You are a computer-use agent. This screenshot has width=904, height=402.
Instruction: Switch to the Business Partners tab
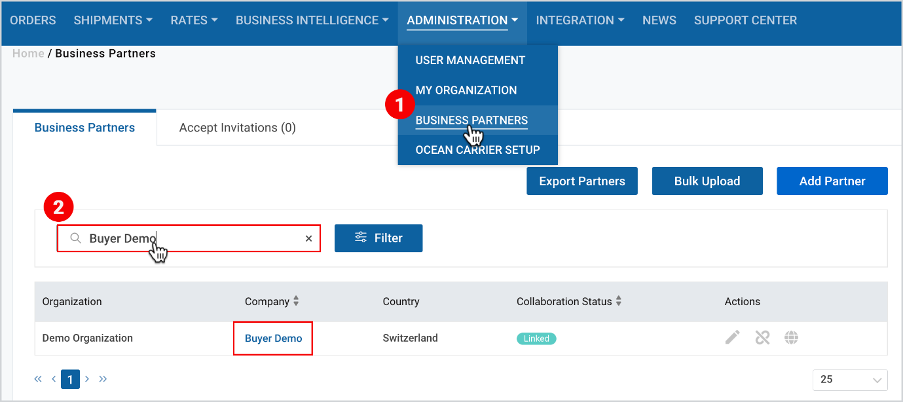point(85,127)
